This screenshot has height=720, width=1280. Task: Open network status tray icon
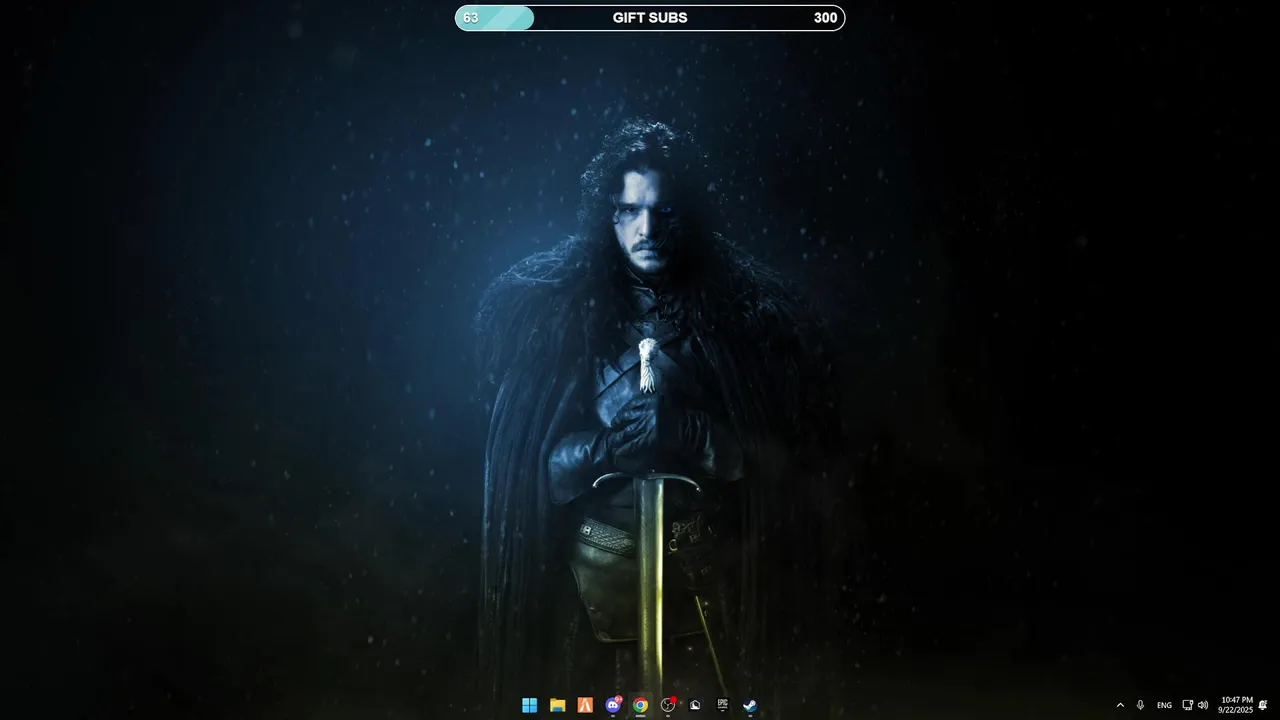click(1187, 705)
